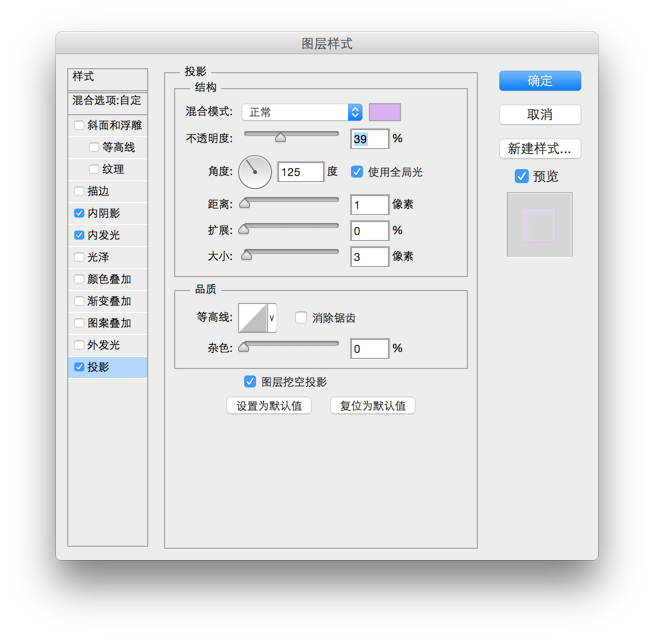Toggle 使用全局光 checkbox

coord(357,171)
